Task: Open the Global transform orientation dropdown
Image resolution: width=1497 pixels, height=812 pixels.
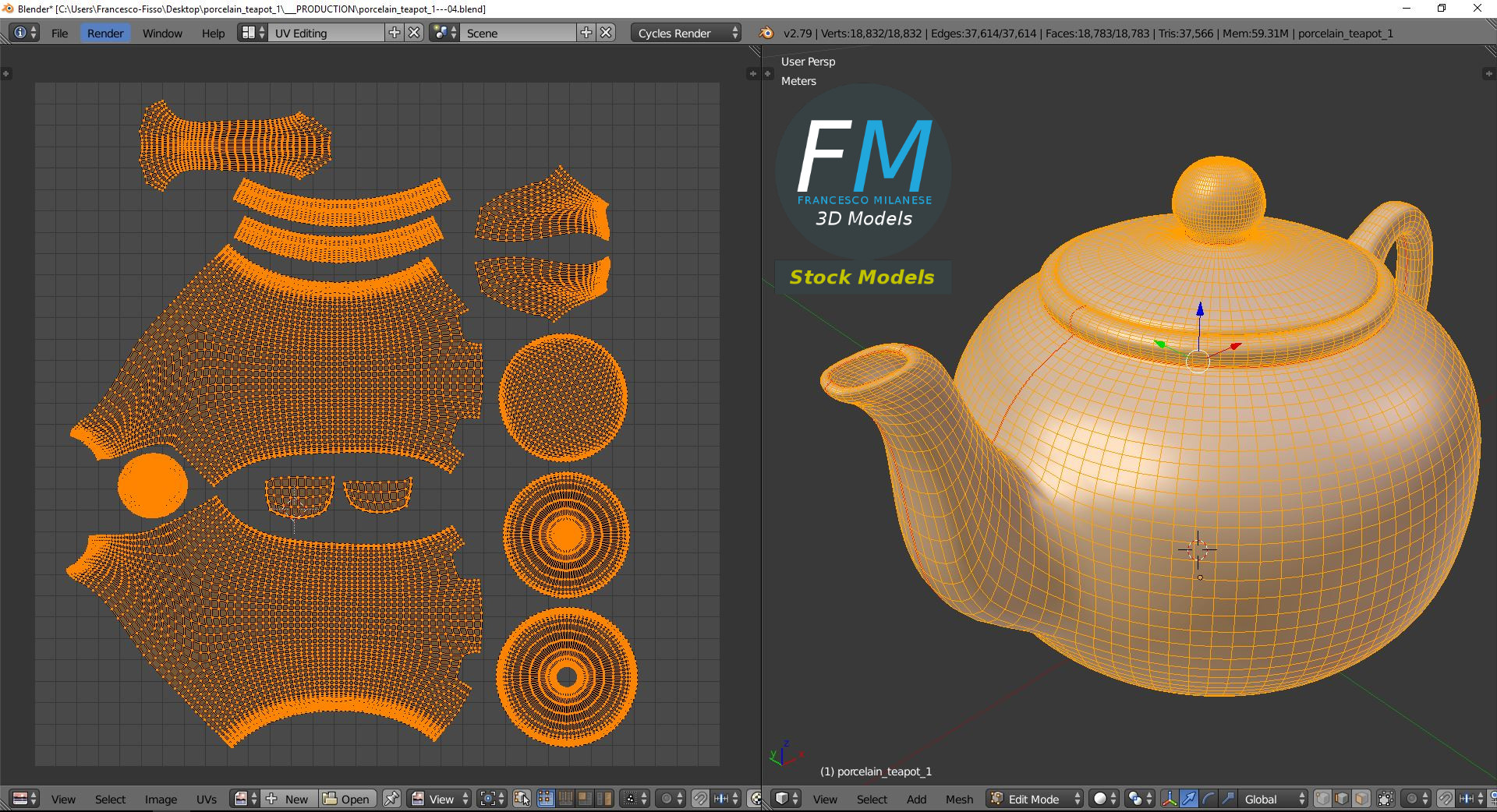Action: (x=1274, y=799)
